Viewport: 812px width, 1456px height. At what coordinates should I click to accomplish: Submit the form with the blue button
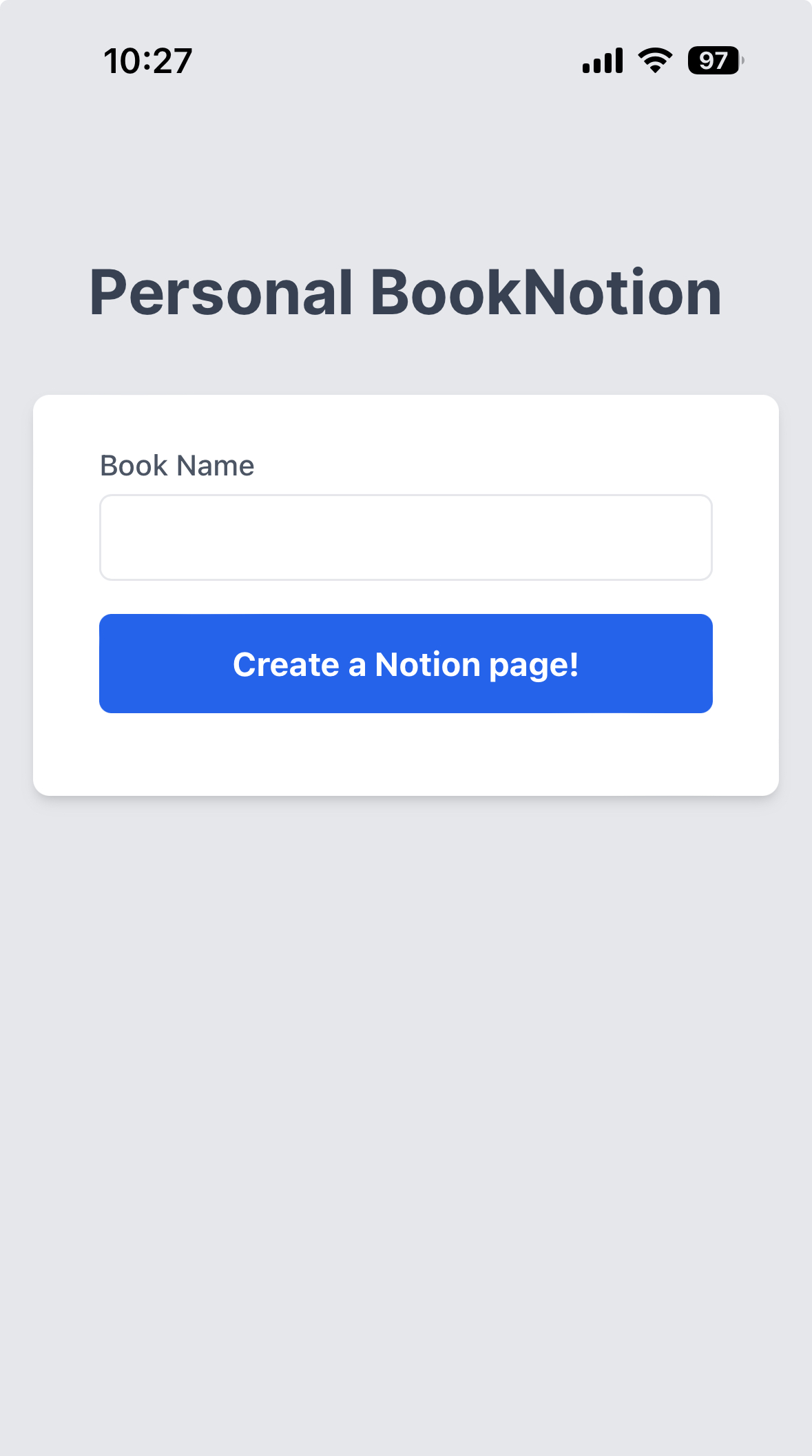pos(406,664)
